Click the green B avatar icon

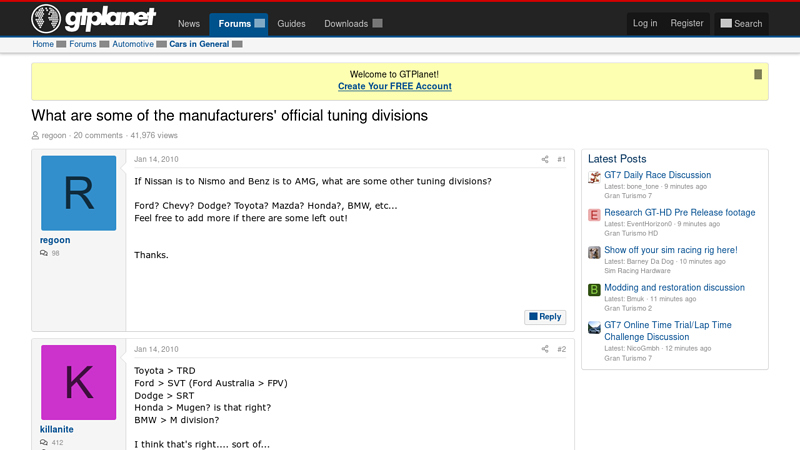(594, 290)
